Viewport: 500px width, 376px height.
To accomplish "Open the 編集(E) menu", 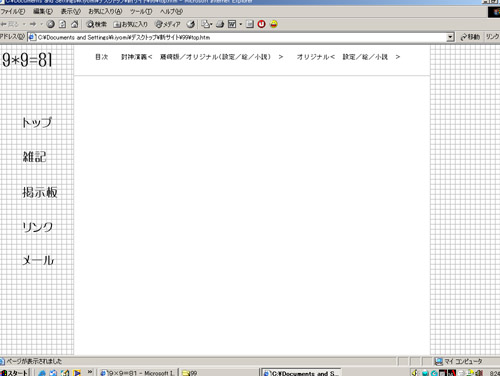I will (43, 12).
